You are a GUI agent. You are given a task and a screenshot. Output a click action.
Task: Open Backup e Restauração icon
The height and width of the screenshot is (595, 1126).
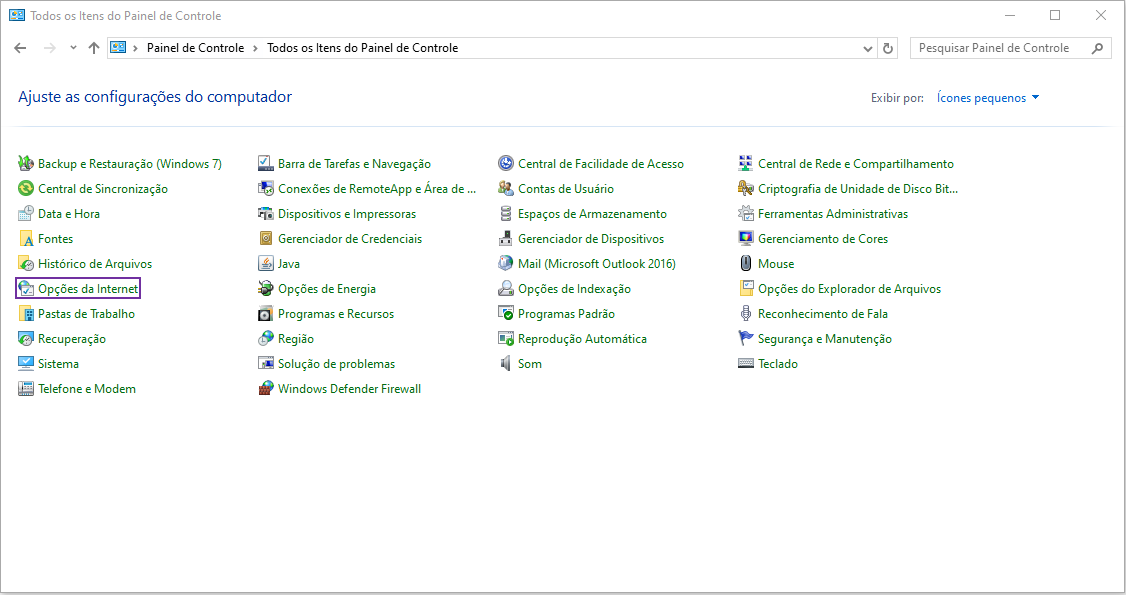(x=26, y=164)
